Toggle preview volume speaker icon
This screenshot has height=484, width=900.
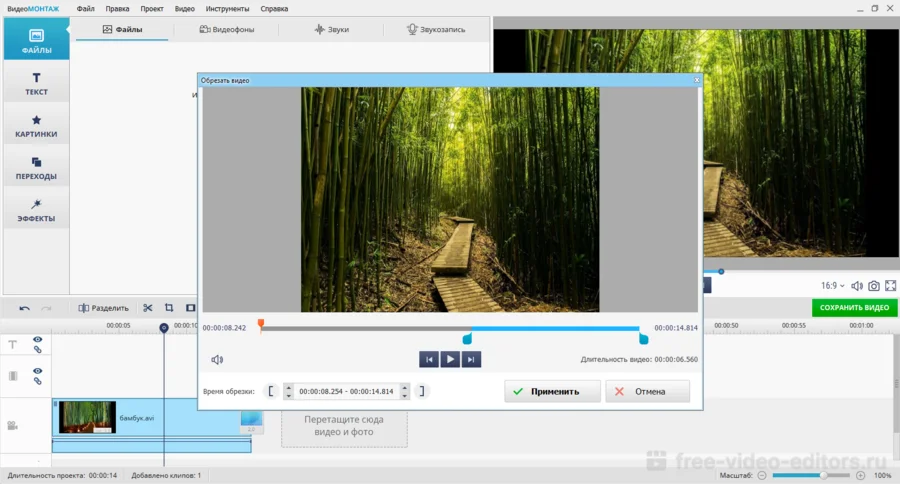(857, 286)
